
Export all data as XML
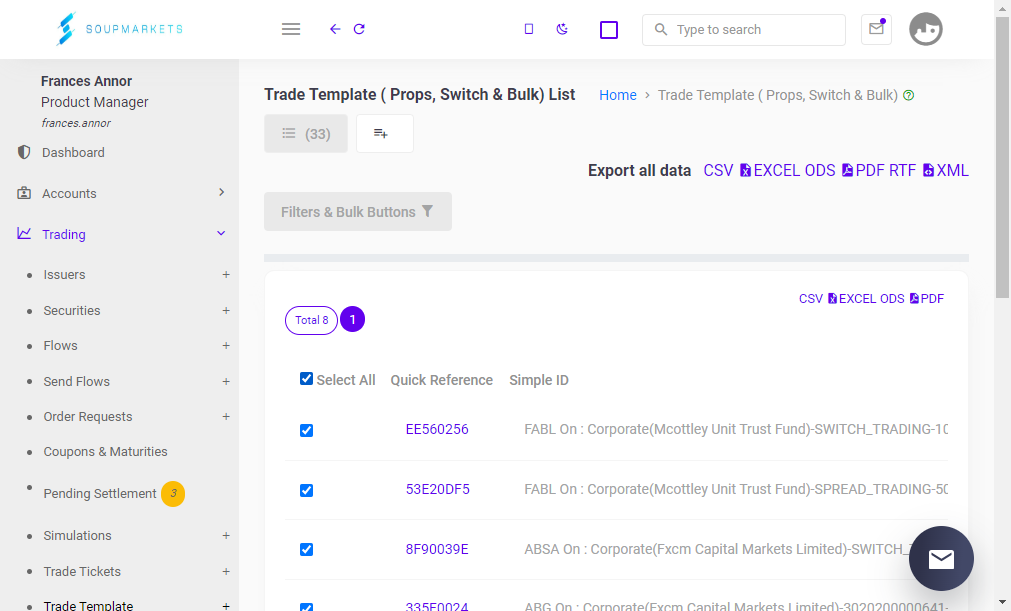point(945,171)
